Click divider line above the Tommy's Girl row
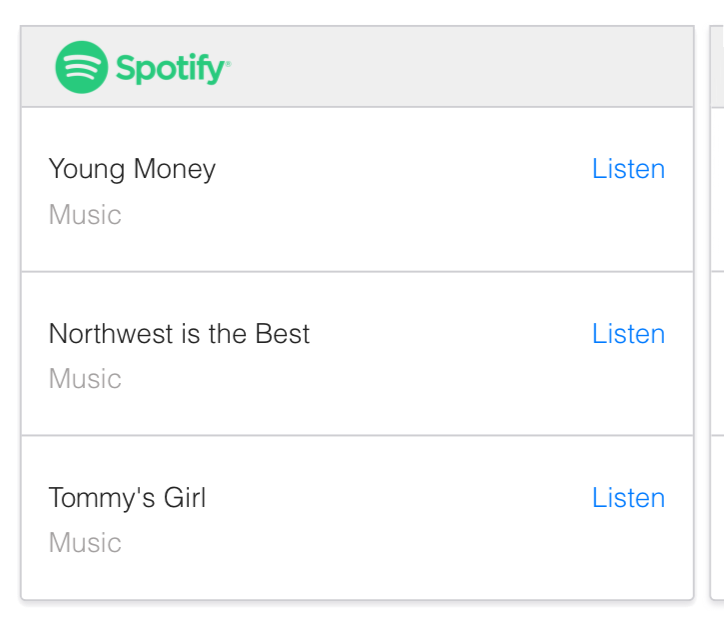This screenshot has width=725, height=639. tap(357, 435)
